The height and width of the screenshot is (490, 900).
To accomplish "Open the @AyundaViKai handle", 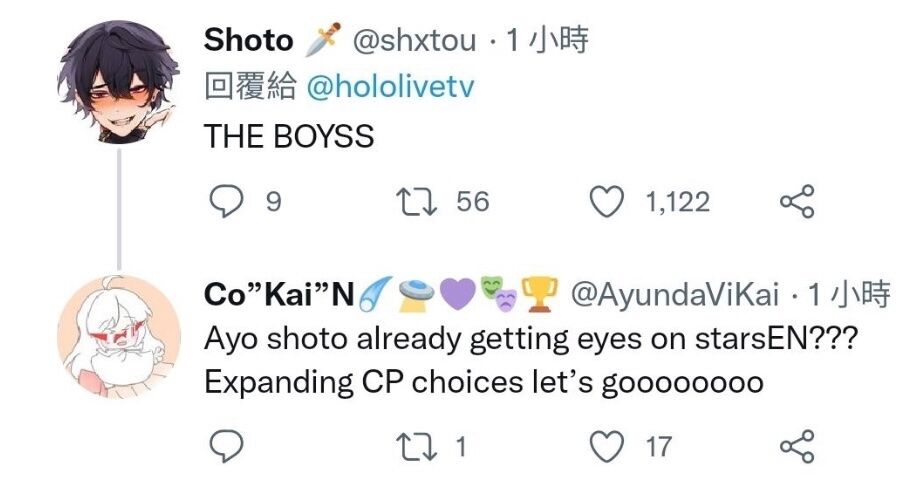I will tap(674, 294).
